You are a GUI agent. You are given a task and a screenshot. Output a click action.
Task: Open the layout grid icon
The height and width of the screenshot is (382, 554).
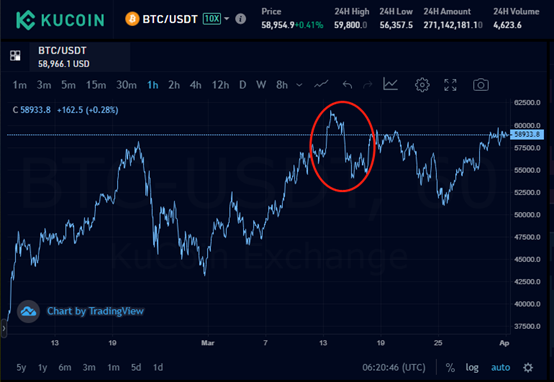click(x=15, y=55)
